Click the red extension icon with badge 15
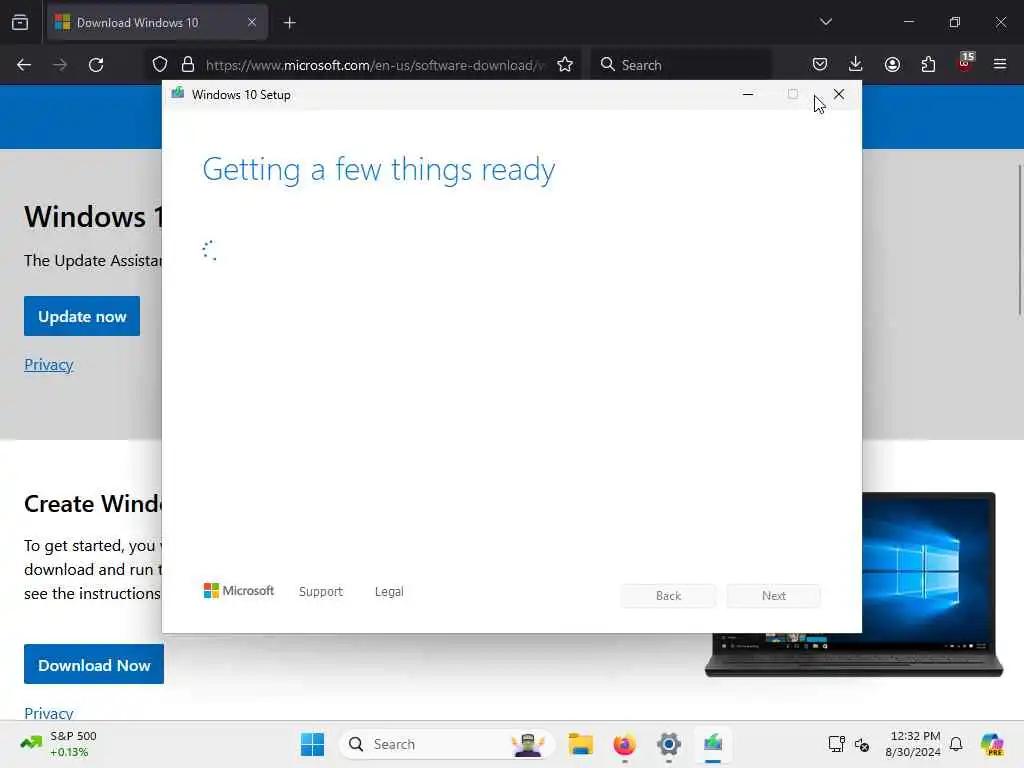This screenshot has height=768, width=1024. pyautogui.click(x=965, y=63)
